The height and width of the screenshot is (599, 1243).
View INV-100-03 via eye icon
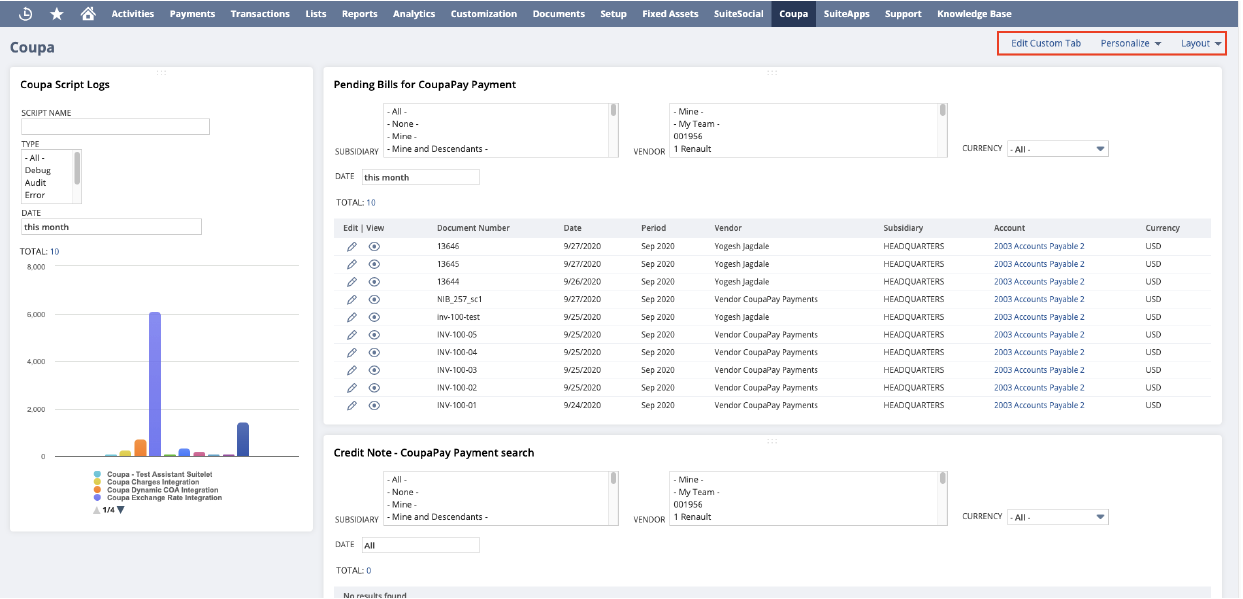[x=374, y=370]
